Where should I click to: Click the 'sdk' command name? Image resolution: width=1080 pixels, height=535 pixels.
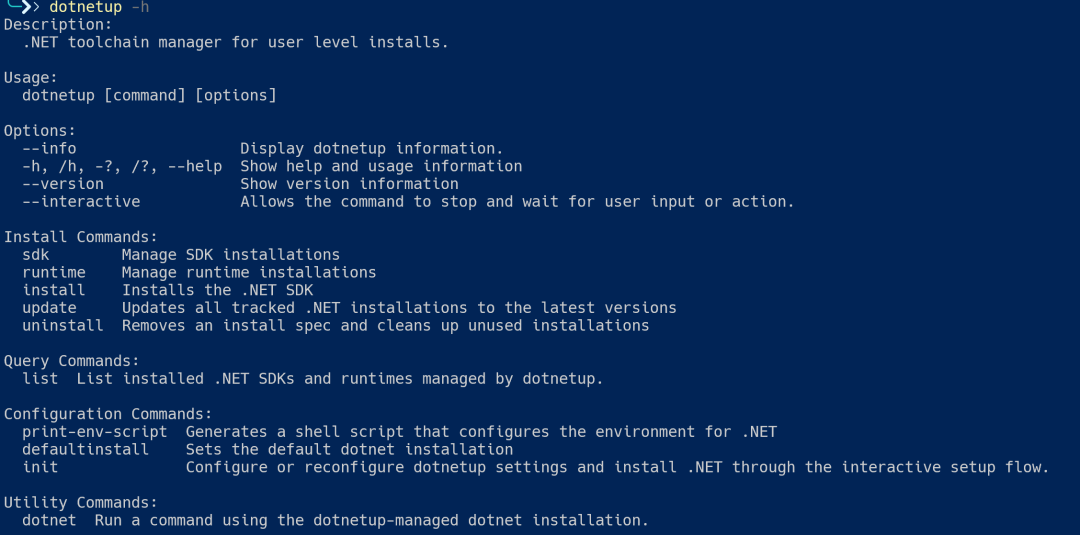pos(36,255)
